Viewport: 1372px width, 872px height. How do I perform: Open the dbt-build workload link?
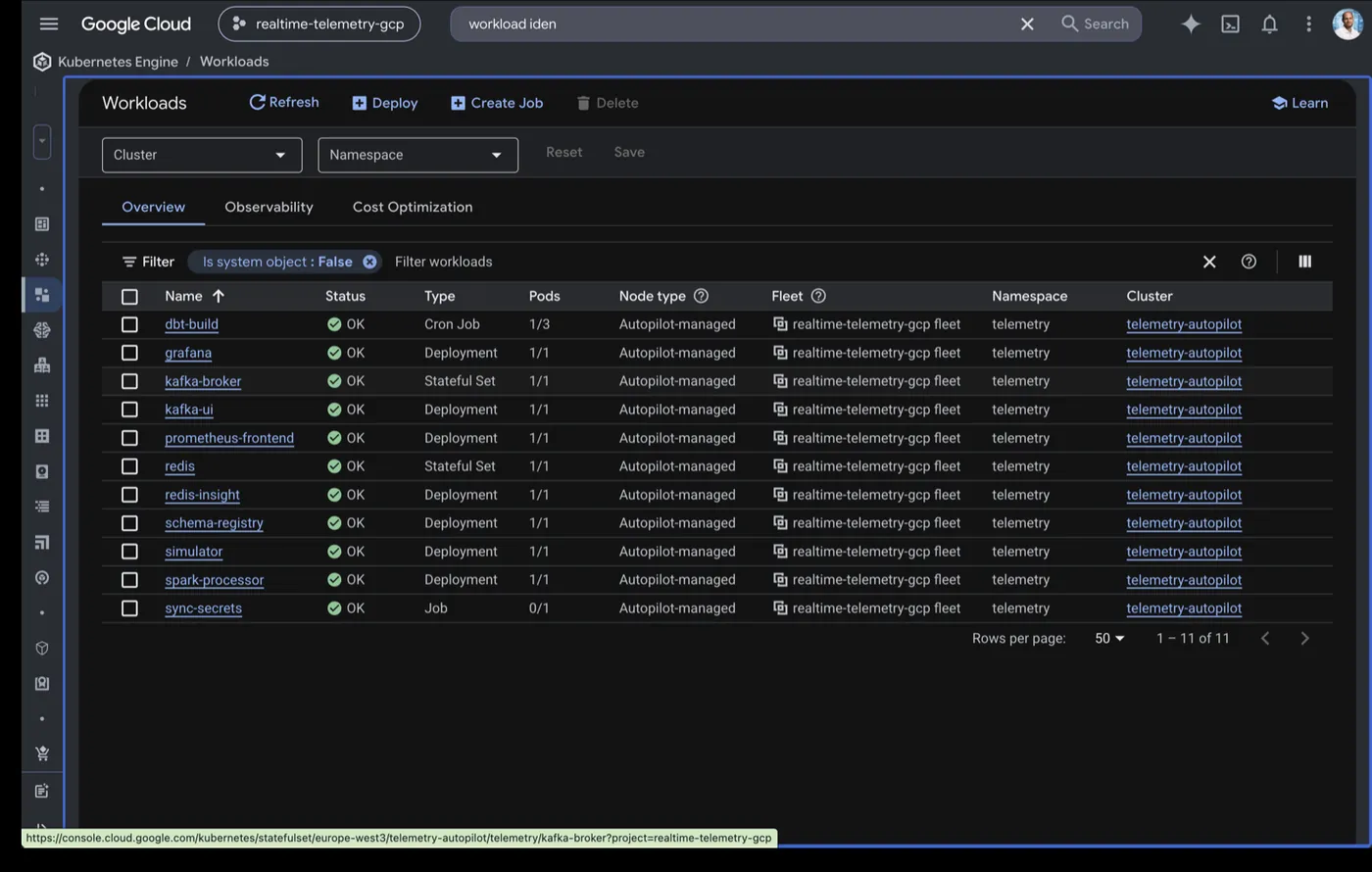191,324
